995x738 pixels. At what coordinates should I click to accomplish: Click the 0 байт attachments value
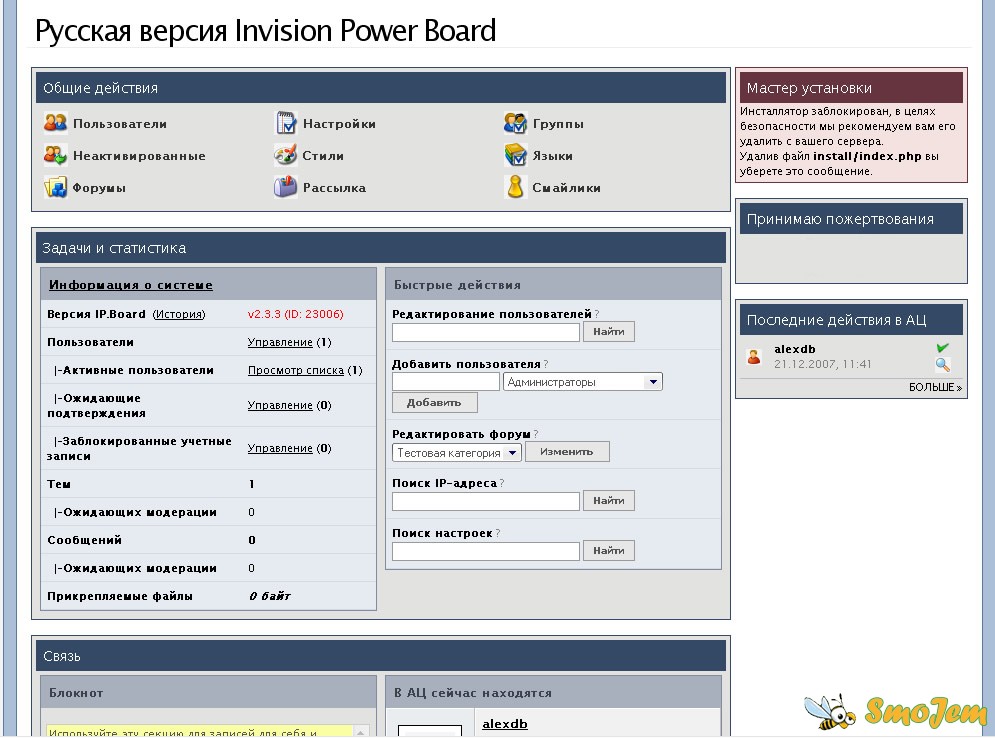tap(270, 596)
